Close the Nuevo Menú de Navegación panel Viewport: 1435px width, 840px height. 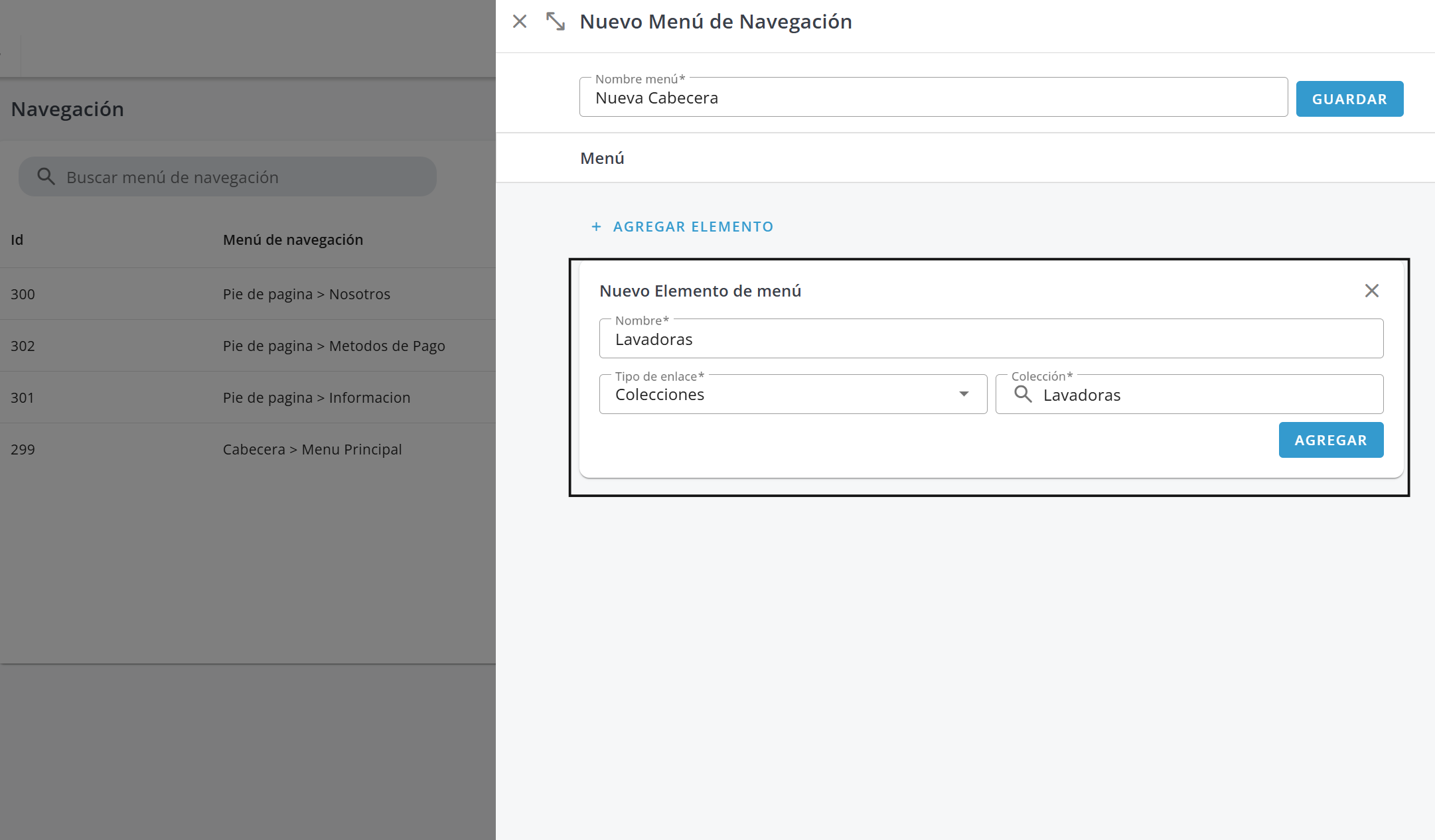520,22
